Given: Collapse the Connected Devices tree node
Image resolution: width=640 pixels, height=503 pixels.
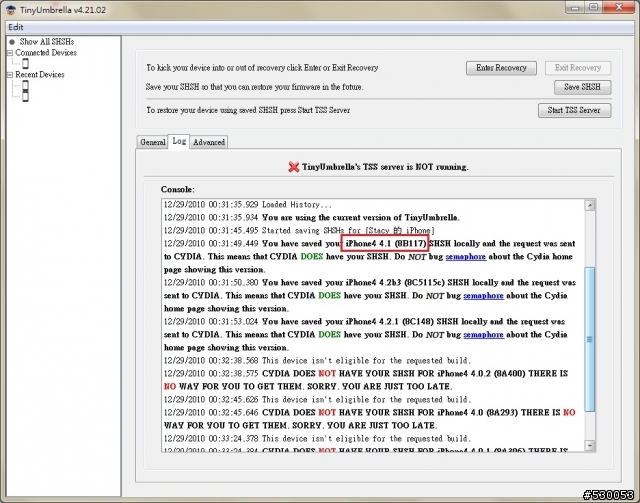Looking at the screenshot, I should click(10, 53).
